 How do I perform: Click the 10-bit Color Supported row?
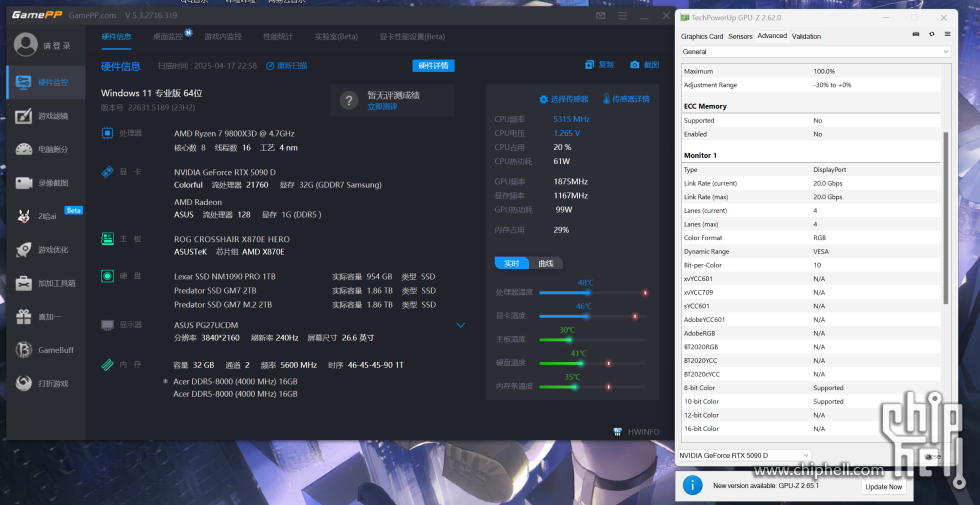[811, 401]
